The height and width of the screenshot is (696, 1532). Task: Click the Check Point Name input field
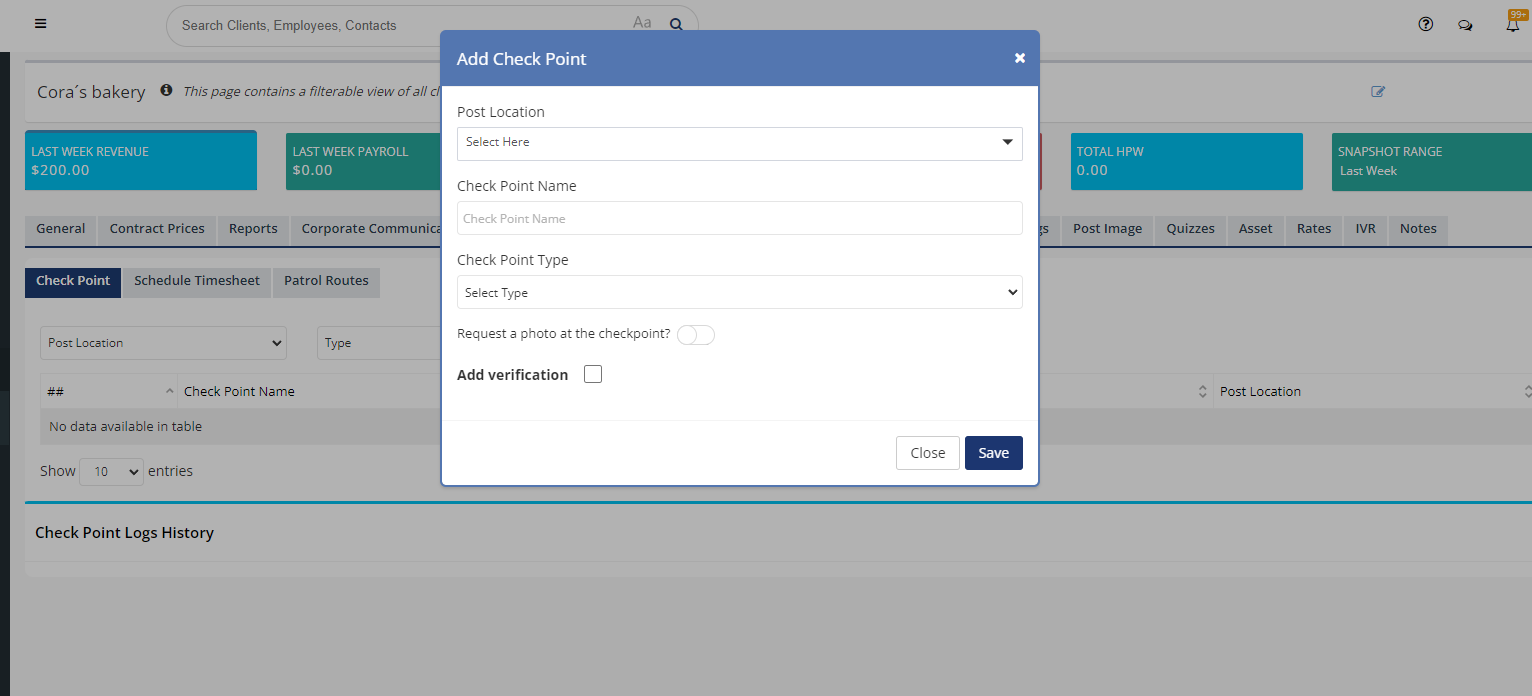pyautogui.click(x=739, y=219)
